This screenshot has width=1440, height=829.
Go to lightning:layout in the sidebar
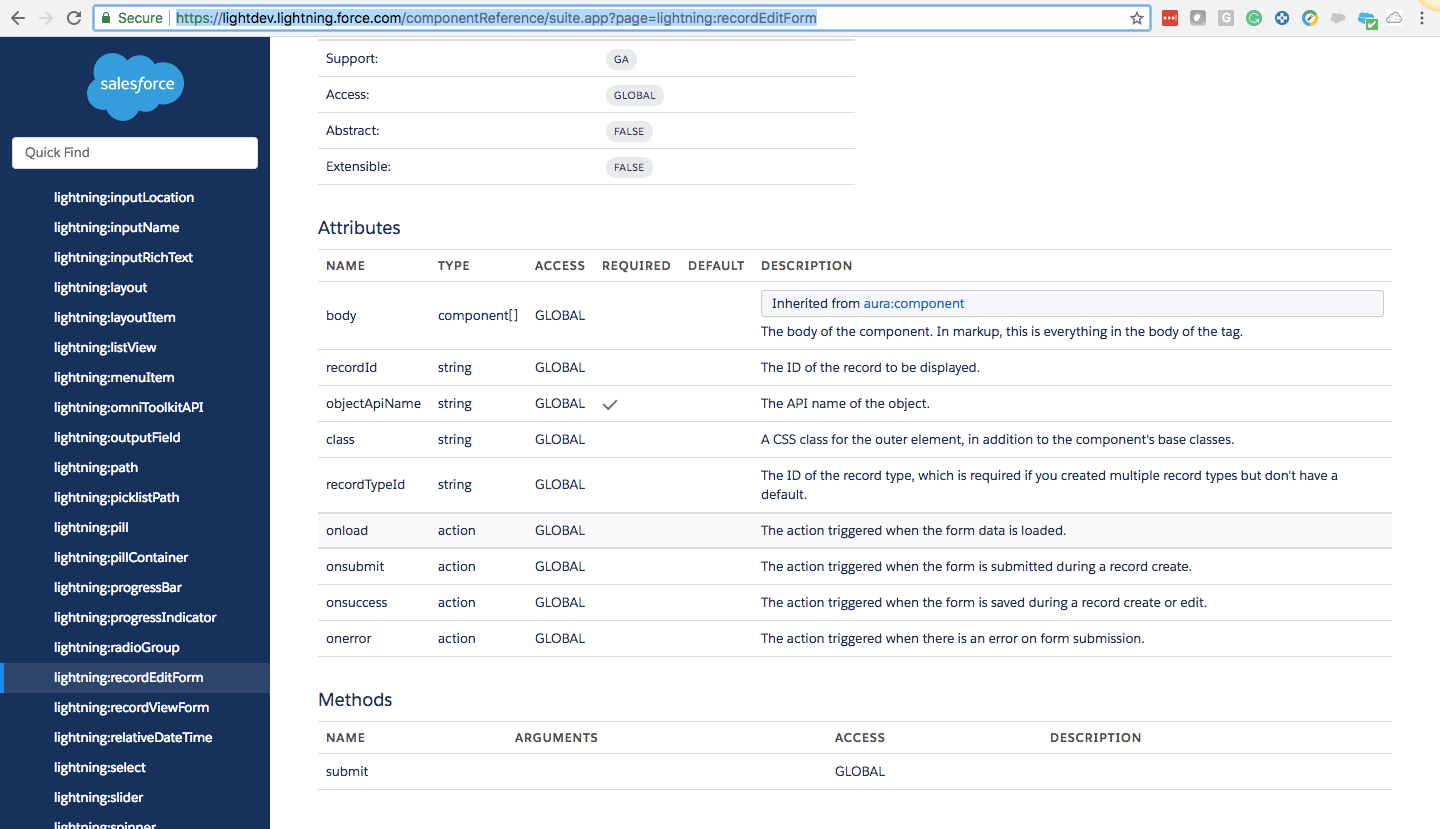(x=101, y=288)
